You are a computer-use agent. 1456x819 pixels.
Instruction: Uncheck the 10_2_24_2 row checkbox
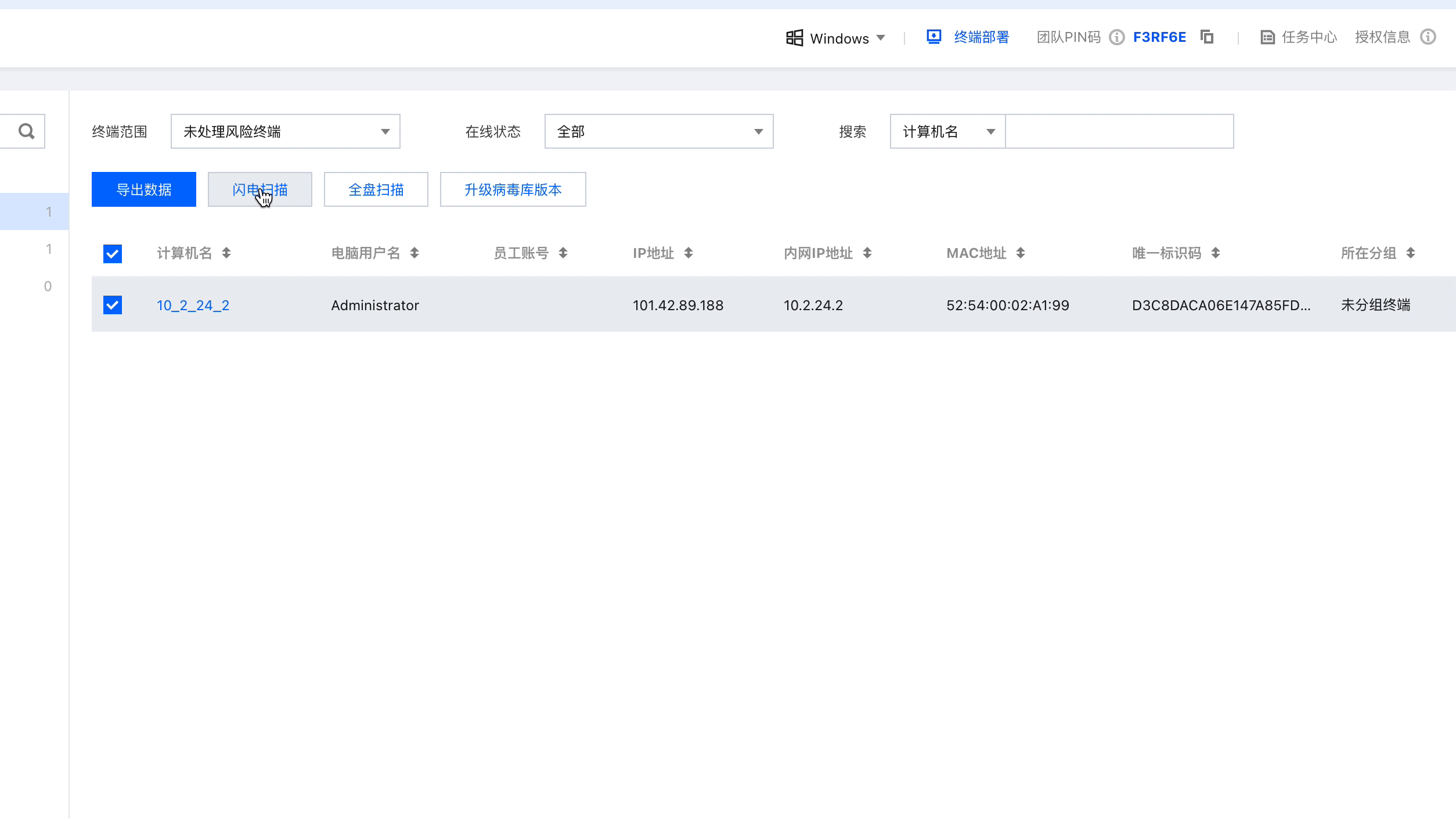pyautogui.click(x=113, y=305)
